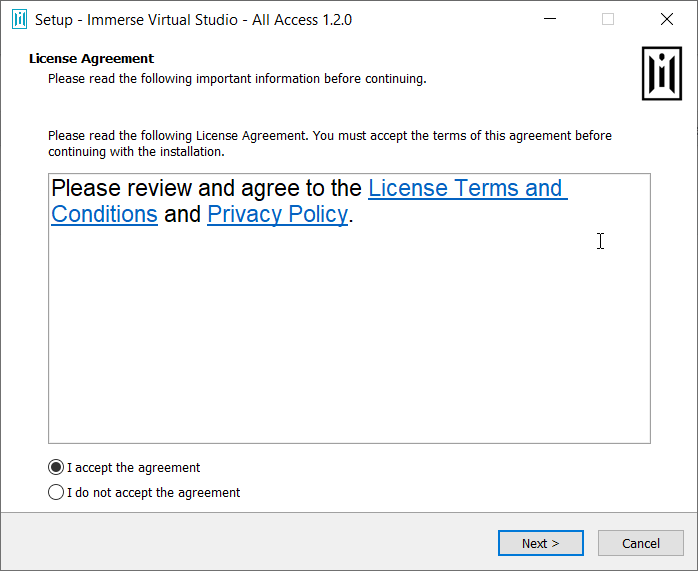Click the greyed-out maximize button
698x571 pixels.
608,19
